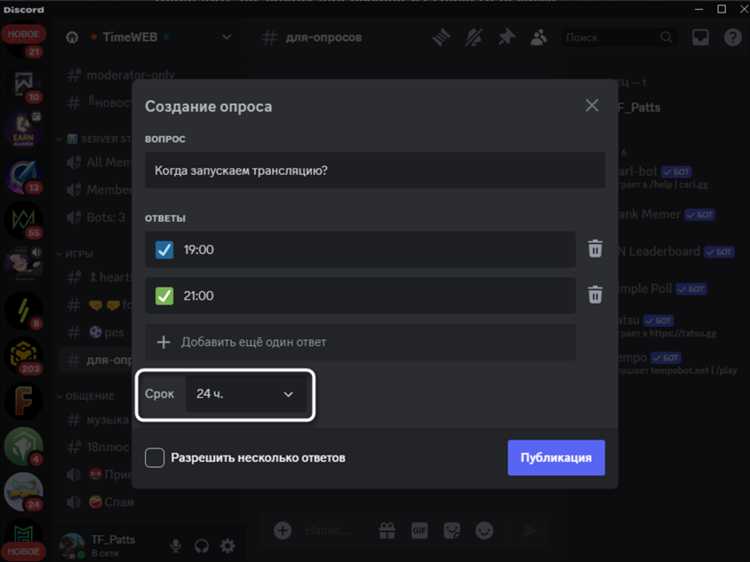This screenshot has width=750, height=562.
Task: Open the server icon with 202 badge
Action: coord(23,356)
